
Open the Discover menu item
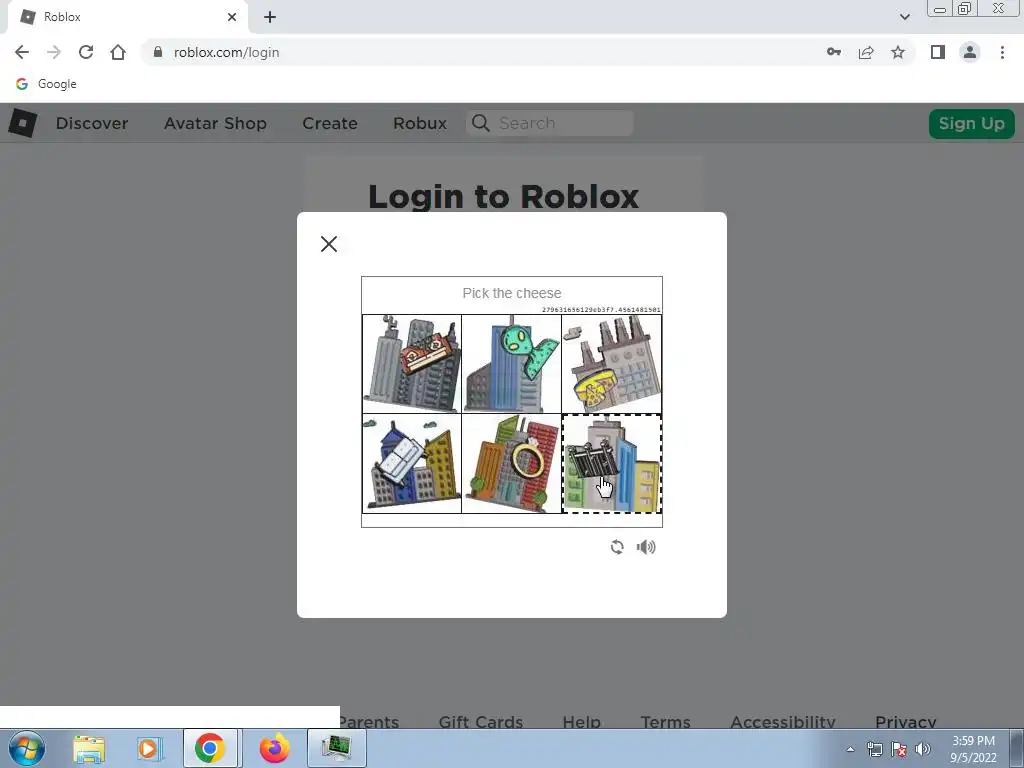pos(91,123)
